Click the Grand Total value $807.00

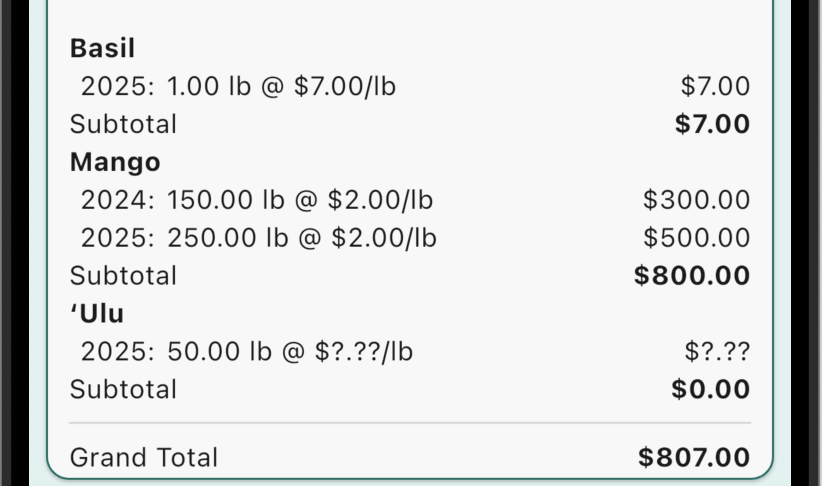tap(694, 458)
